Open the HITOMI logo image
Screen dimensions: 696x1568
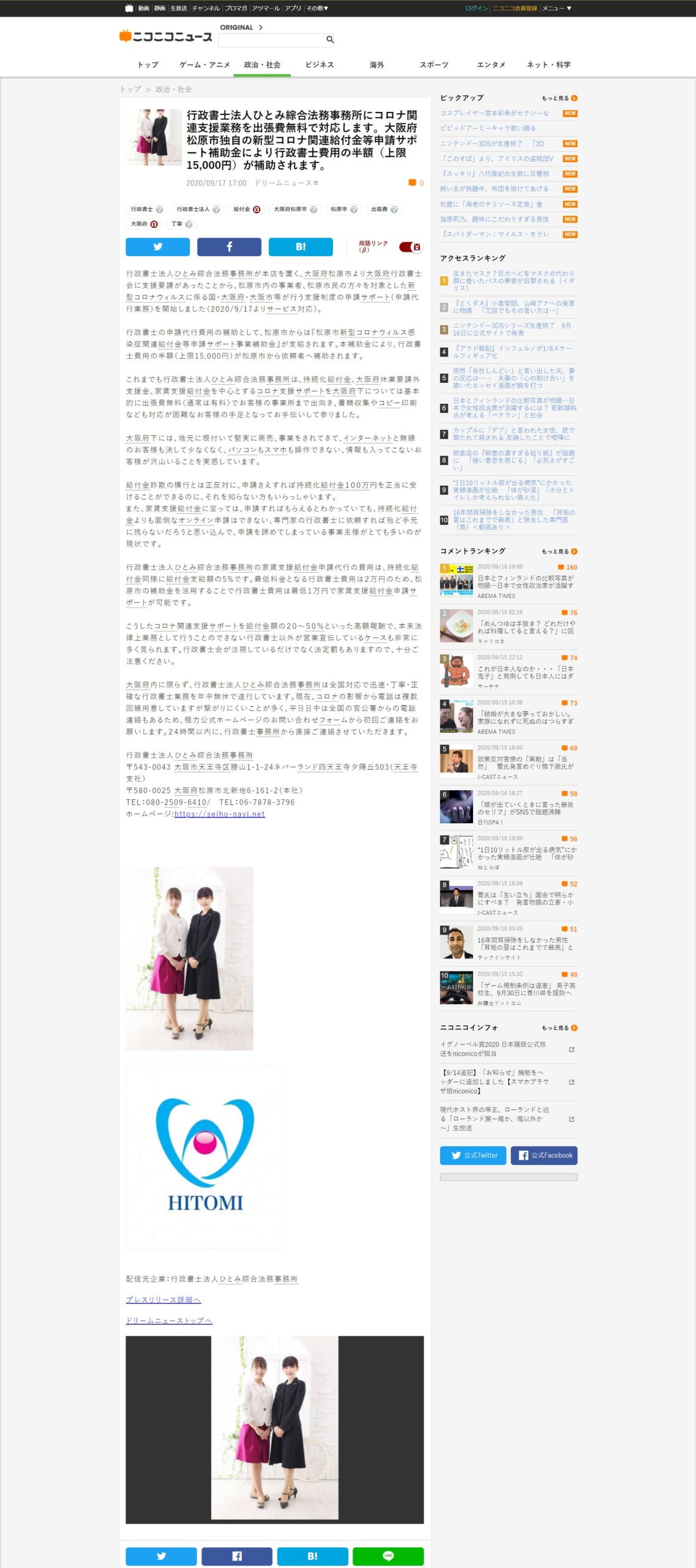(x=205, y=1156)
